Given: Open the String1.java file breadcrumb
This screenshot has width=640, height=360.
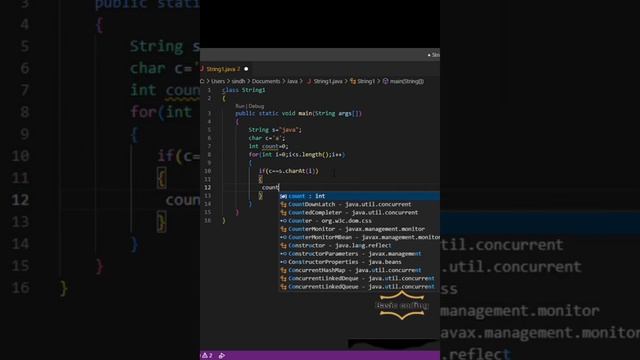Looking at the screenshot, I should [328, 81].
